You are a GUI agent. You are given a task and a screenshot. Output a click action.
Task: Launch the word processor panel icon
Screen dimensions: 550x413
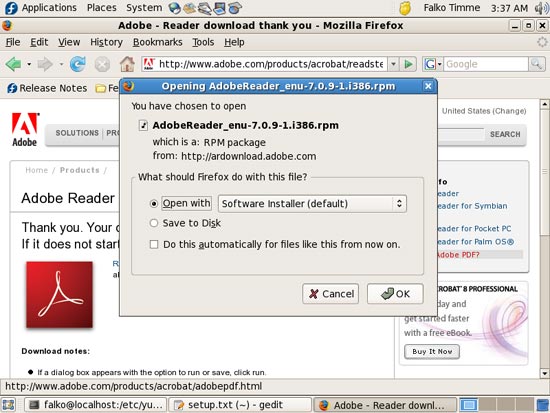[205, 8]
